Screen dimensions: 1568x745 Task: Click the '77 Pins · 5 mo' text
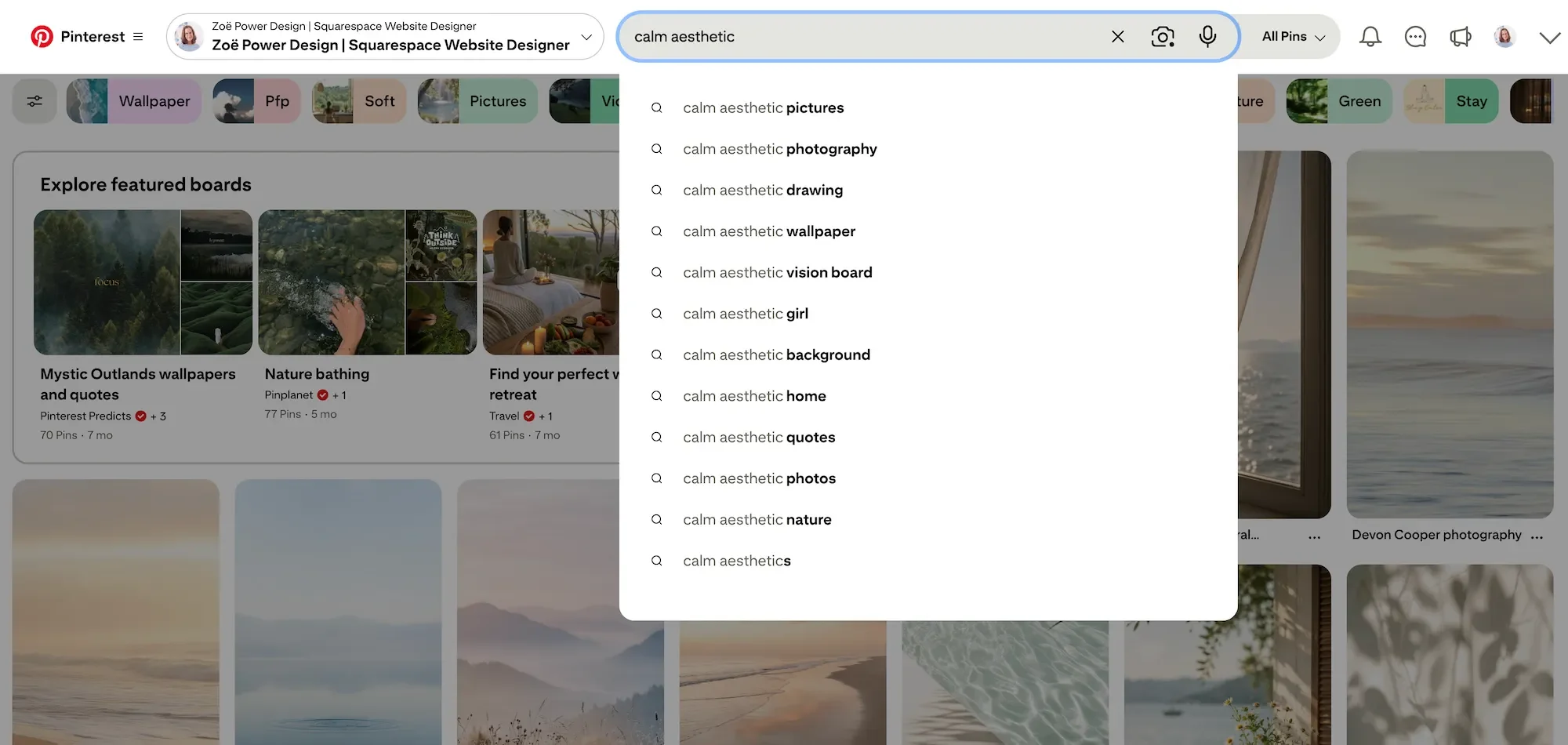(x=300, y=414)
